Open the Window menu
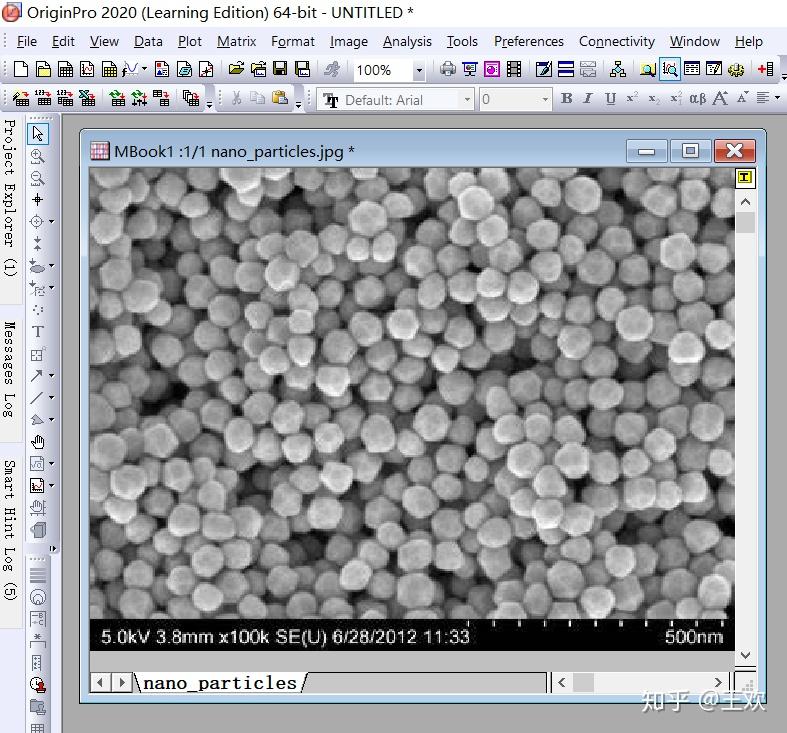 tap(695, 41)
